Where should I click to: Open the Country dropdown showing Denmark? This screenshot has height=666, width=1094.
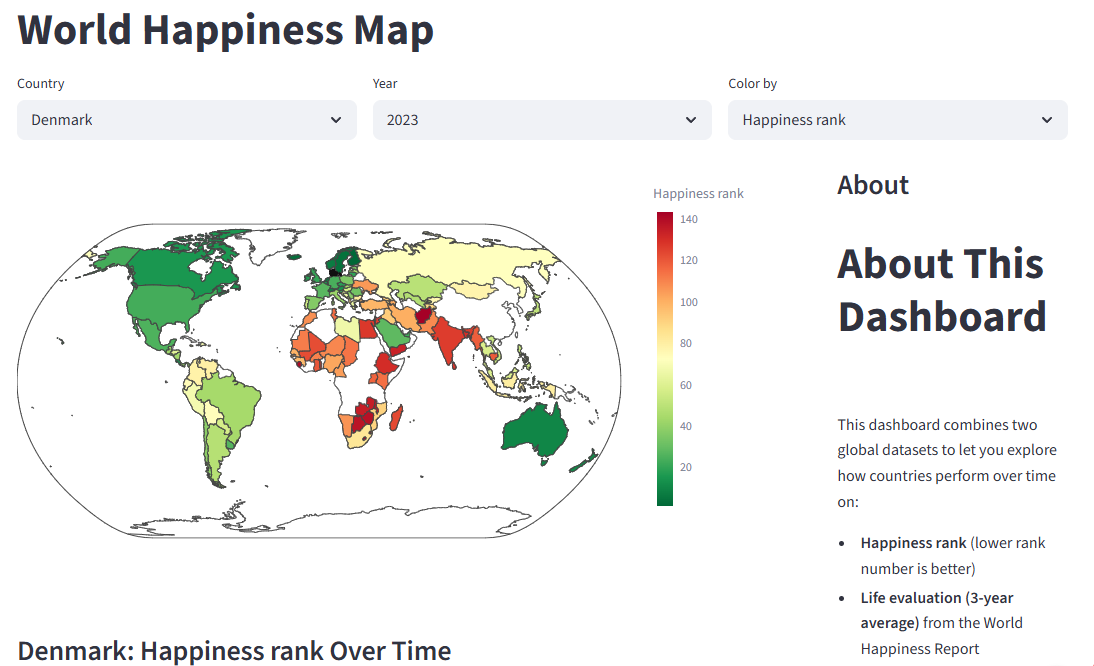click(185, 119)
